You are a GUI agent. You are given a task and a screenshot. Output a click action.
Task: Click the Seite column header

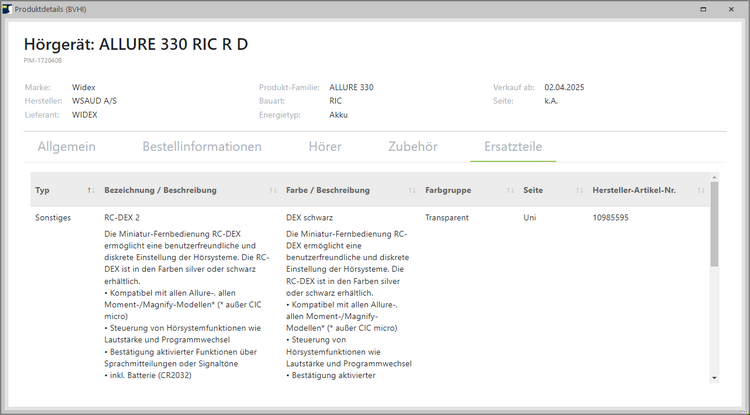tap(533, 190)
